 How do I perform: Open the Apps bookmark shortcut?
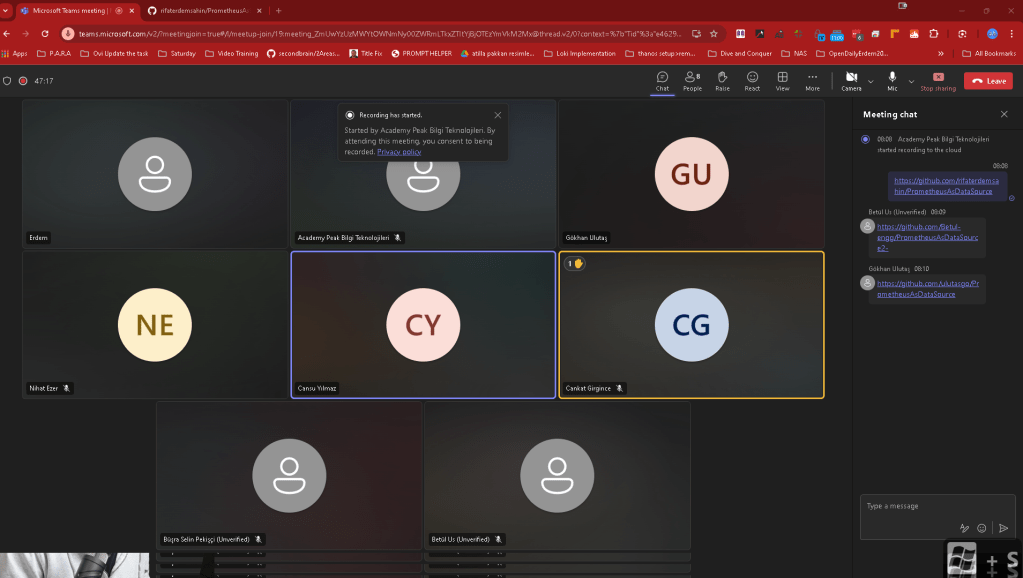14,53
